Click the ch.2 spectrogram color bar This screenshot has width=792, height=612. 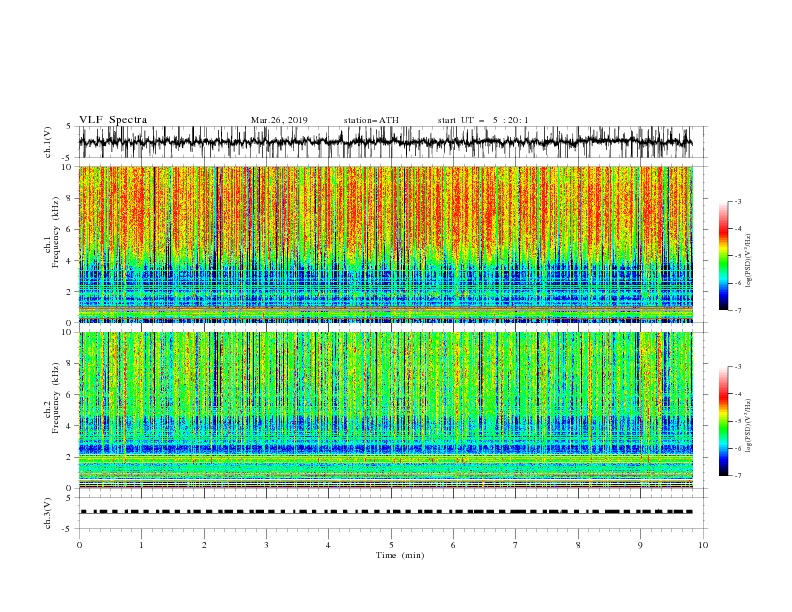point(723,421)
